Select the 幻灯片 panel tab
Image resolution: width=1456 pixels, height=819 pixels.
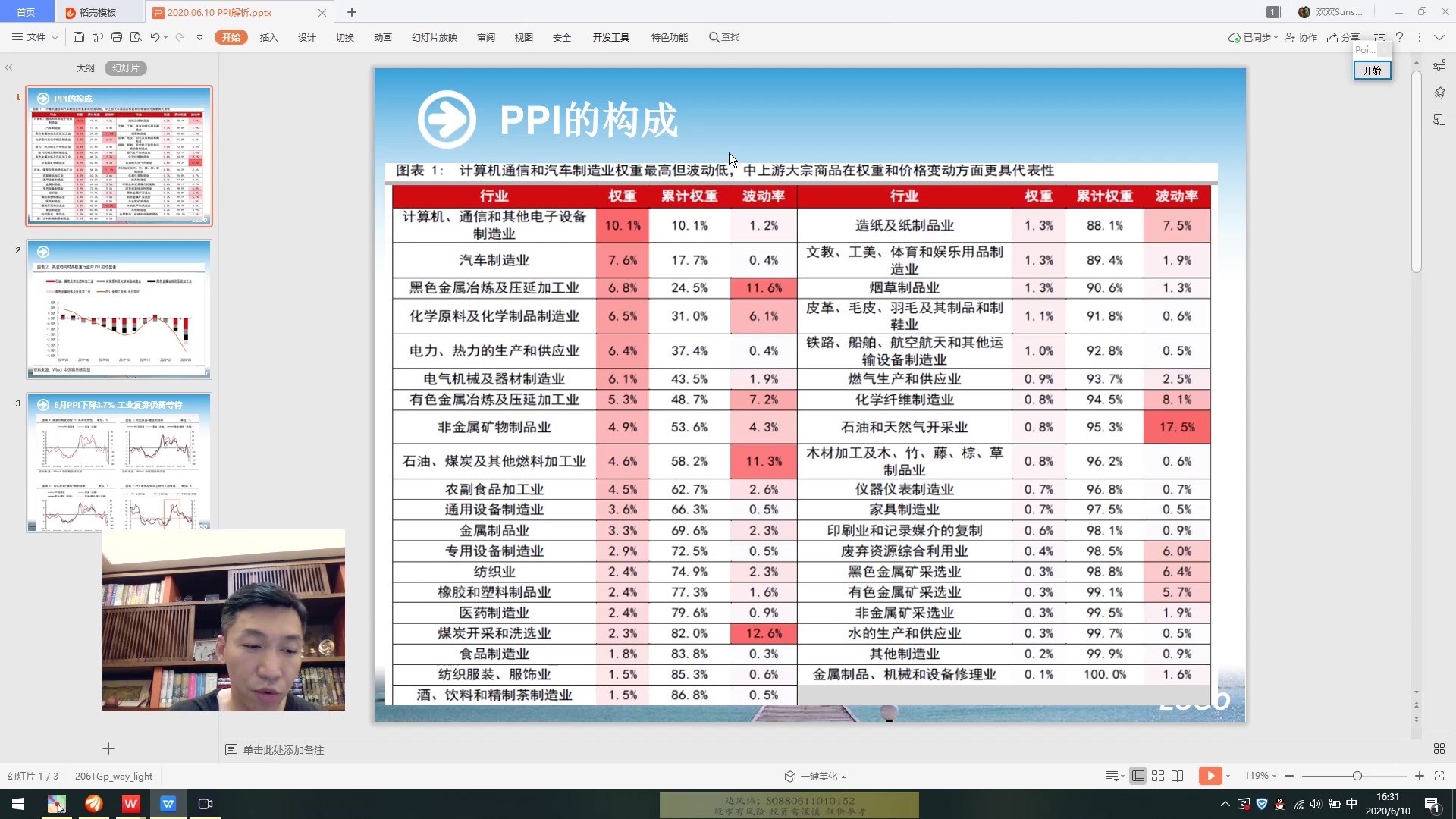point(125,67)
